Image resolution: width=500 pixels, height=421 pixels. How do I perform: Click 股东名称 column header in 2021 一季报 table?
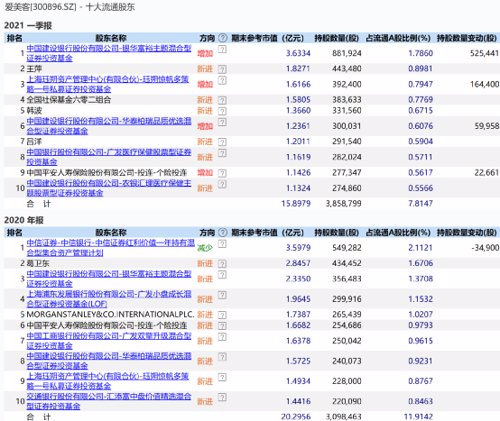[x=111, y=38]
